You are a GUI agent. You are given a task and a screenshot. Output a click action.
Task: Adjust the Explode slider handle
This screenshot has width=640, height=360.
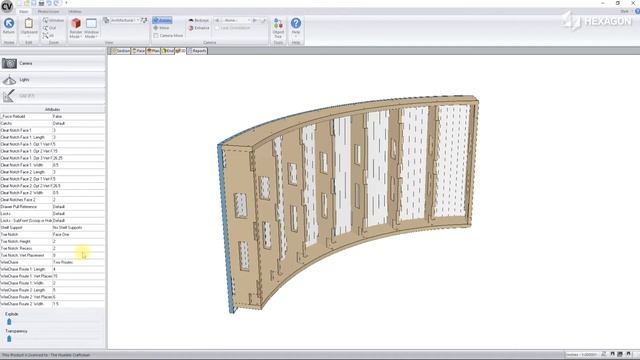point(9,322)
